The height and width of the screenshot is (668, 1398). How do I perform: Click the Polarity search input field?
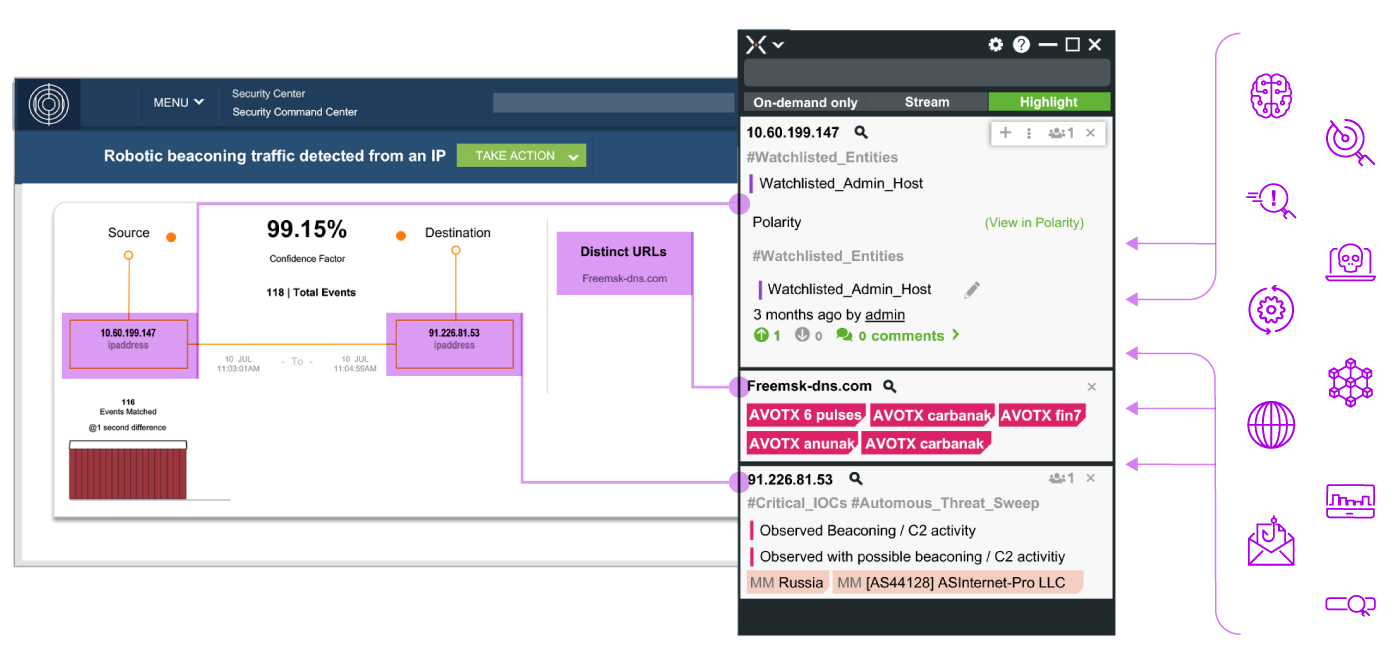pyautogui.click(x=926, y=73)
